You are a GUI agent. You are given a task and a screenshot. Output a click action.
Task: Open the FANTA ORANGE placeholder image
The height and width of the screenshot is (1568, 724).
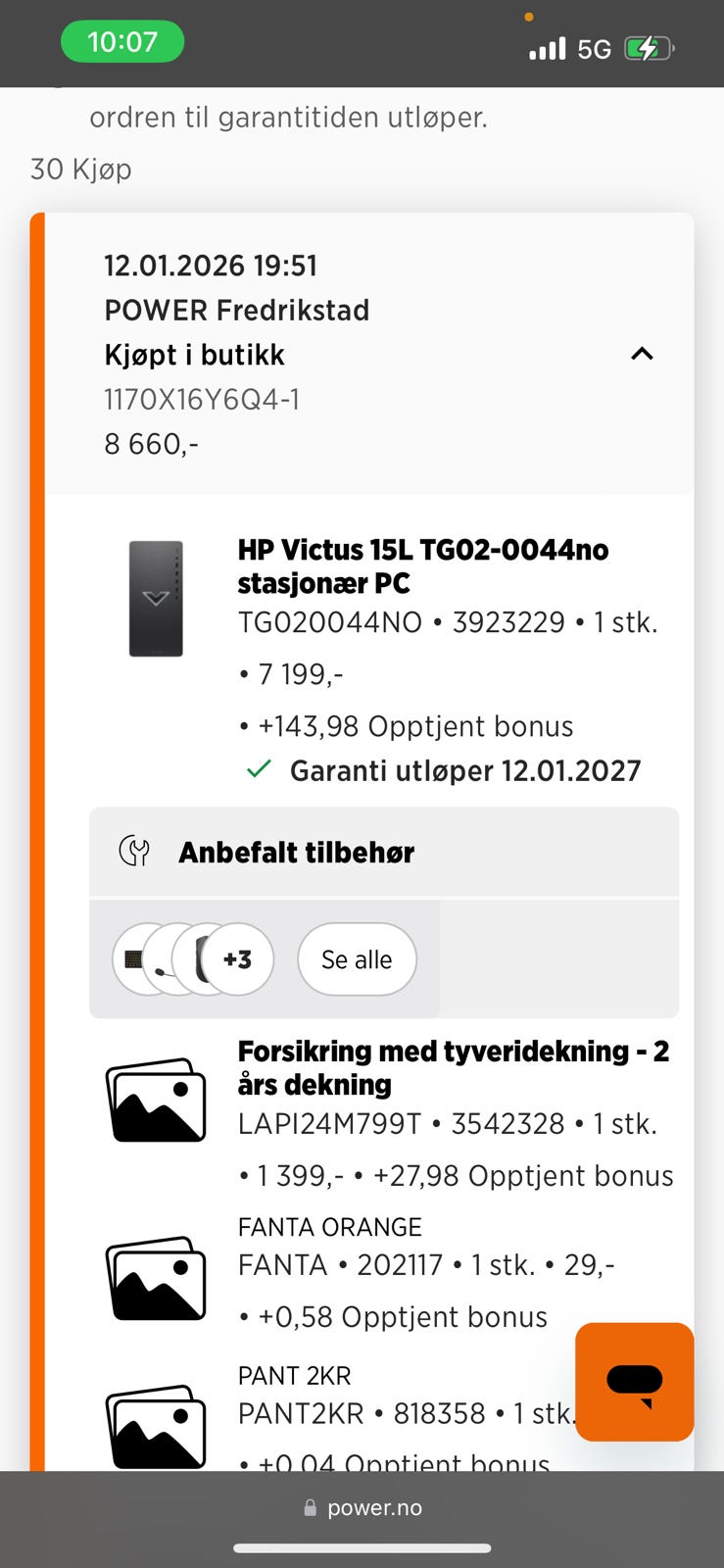coord(156,1278)
